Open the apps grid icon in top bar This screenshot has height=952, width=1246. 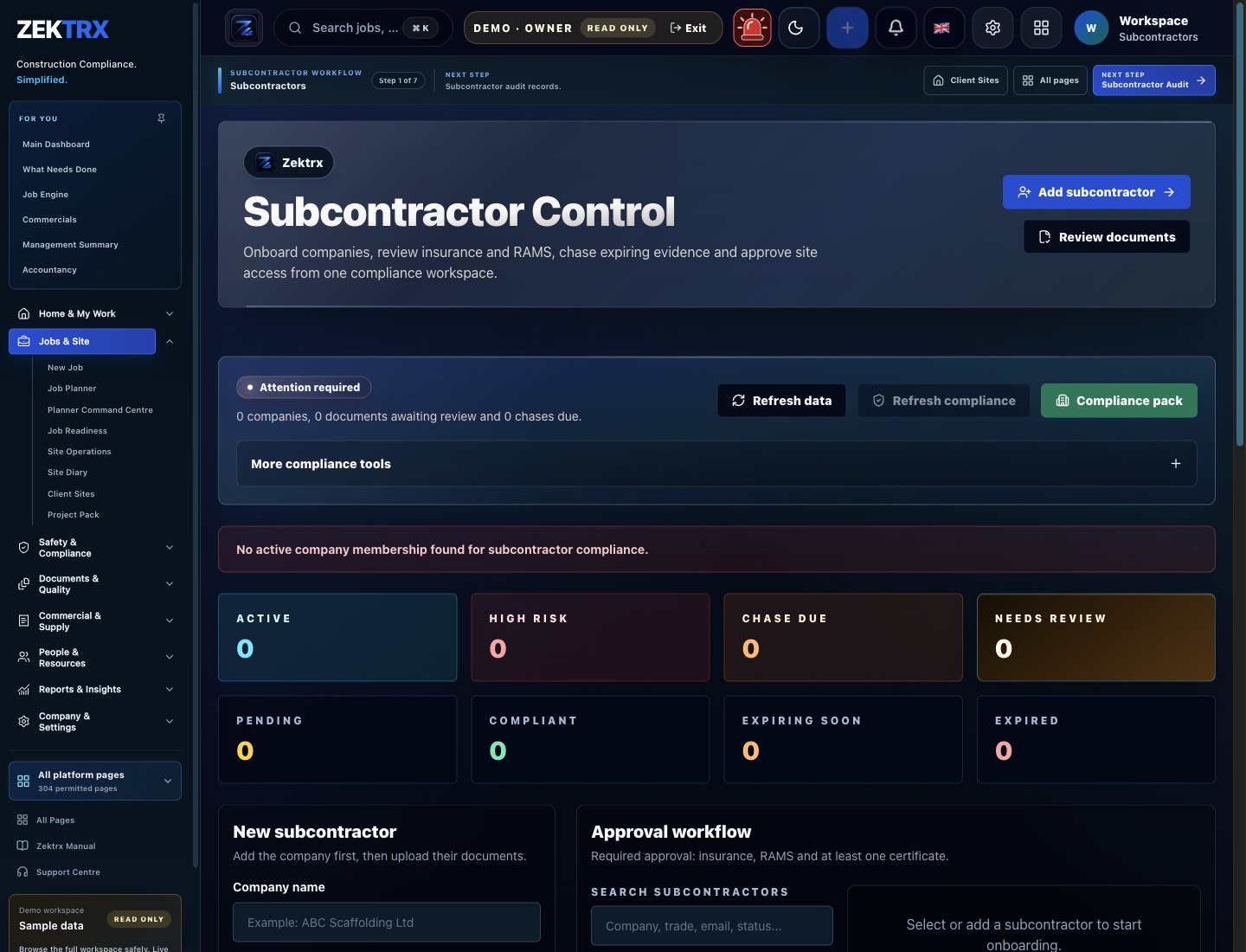click(1041, 28)
